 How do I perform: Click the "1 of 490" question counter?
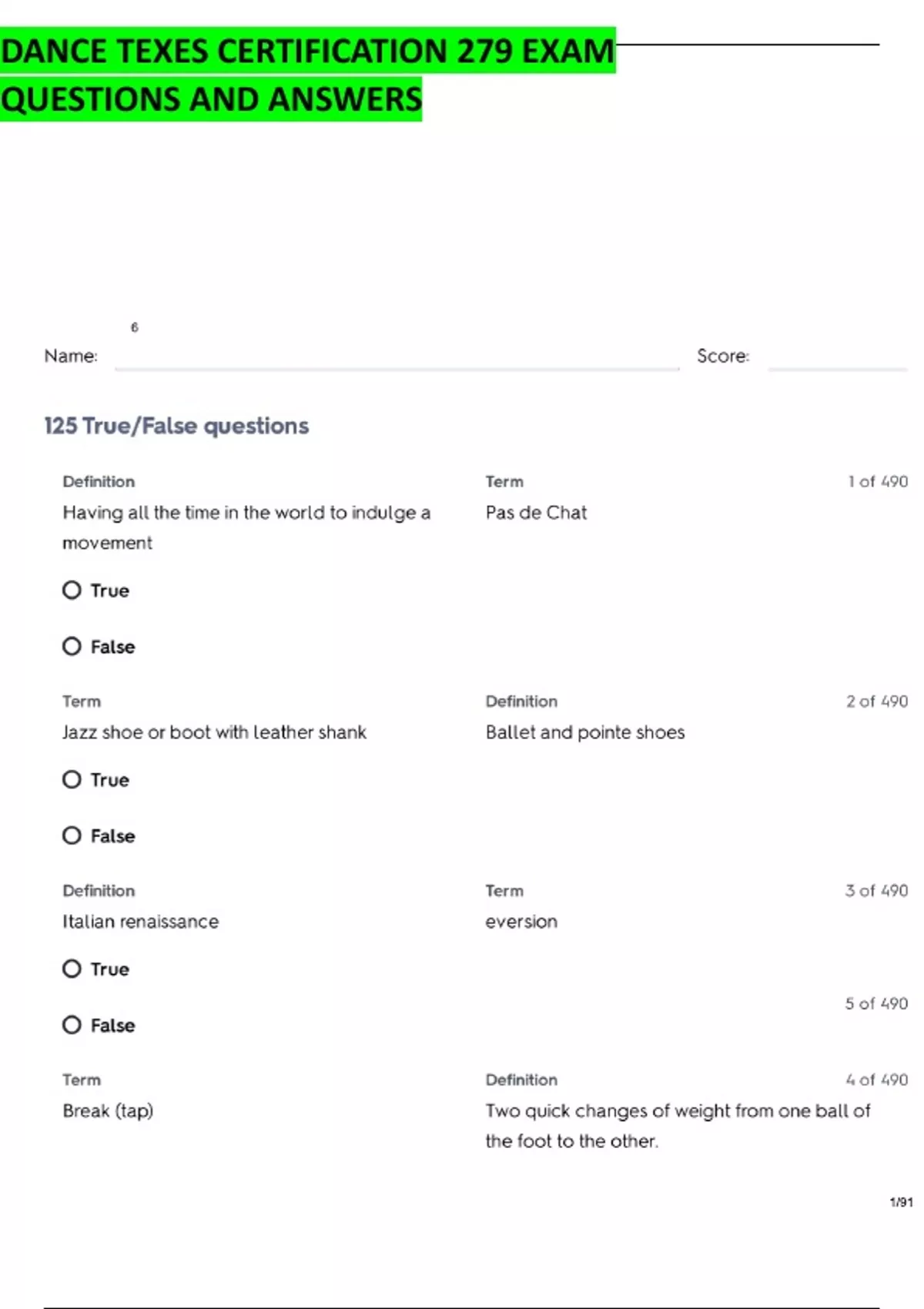coord(878,482)
